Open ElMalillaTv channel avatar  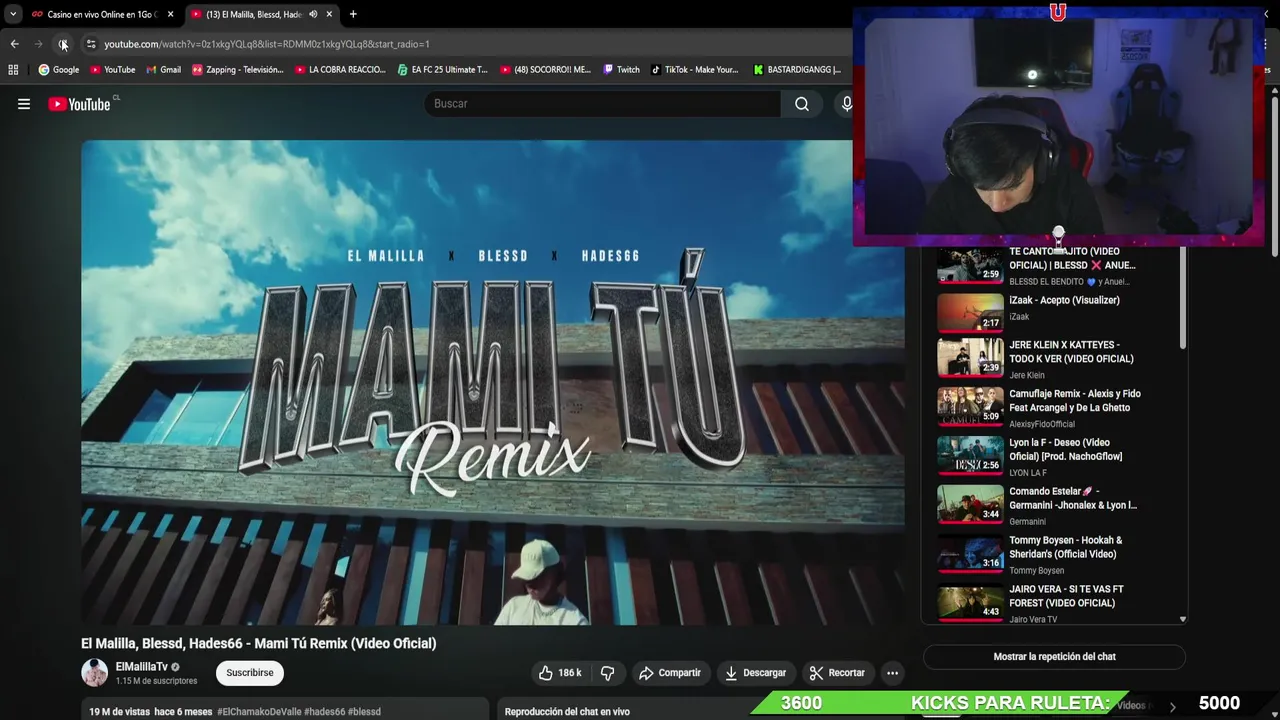[94, 673]
